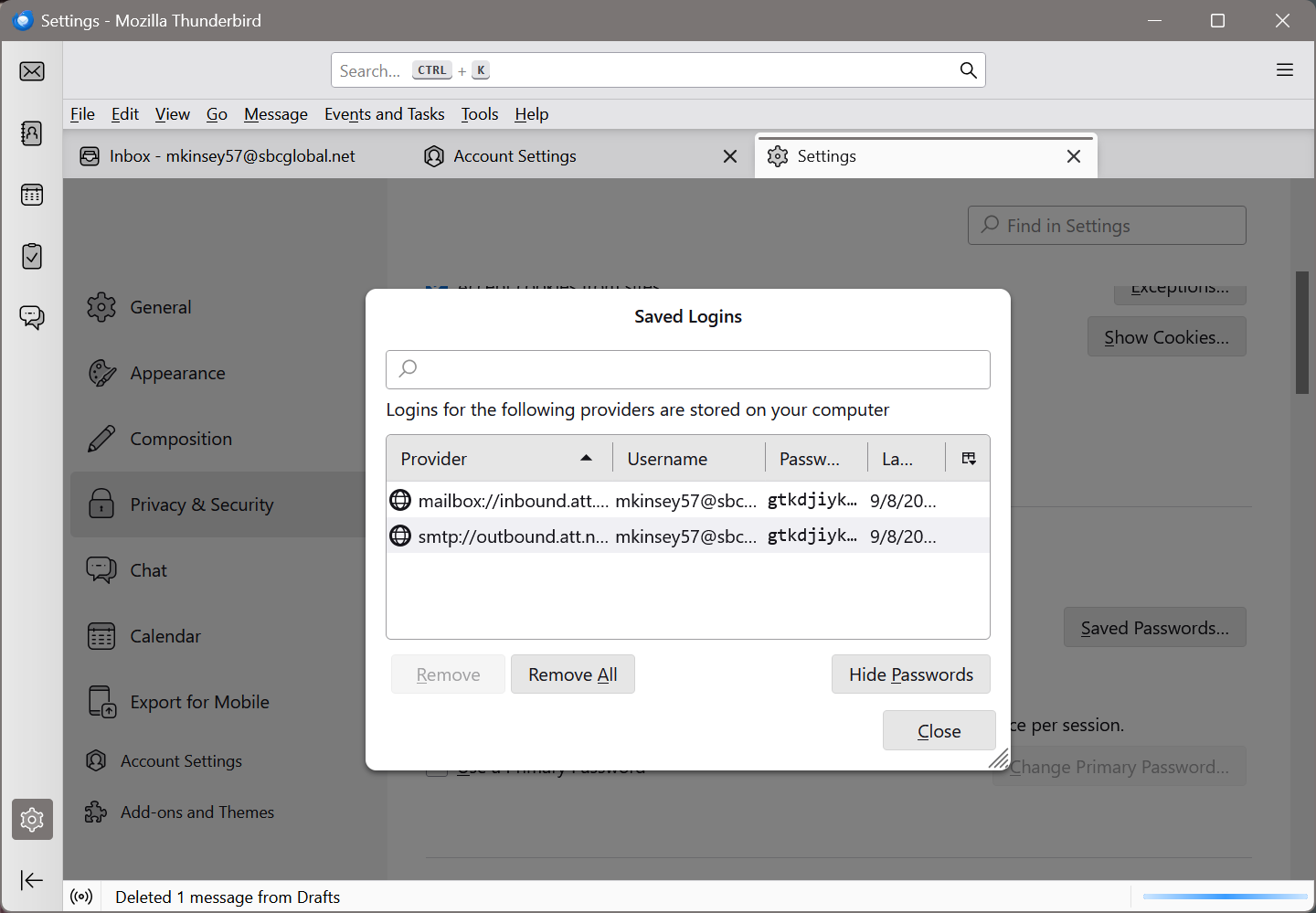Close the Settings tab
The image size is (1316, 913).
(1074, 156)
